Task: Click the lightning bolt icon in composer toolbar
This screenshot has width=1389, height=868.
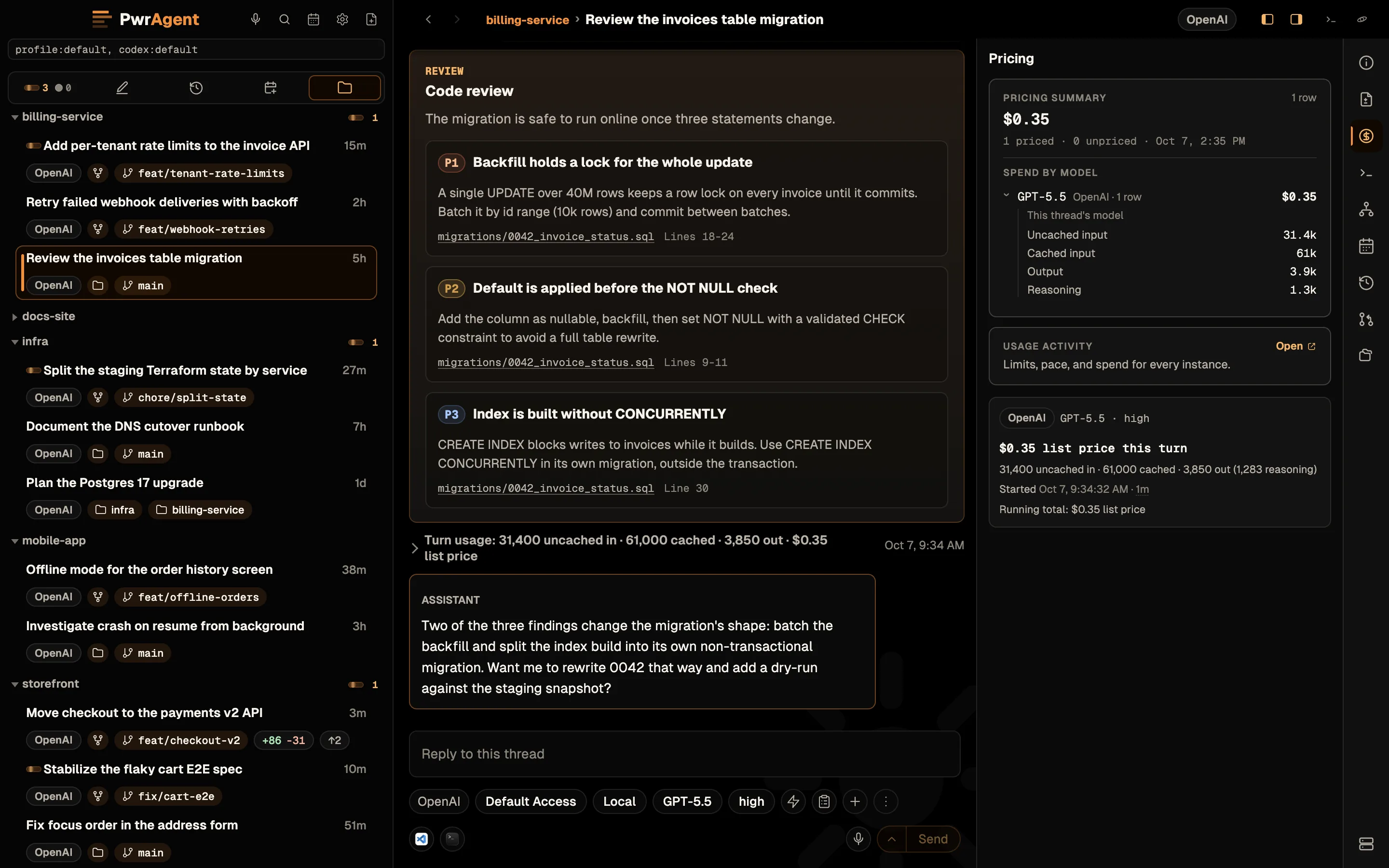Action: point(793,801)
